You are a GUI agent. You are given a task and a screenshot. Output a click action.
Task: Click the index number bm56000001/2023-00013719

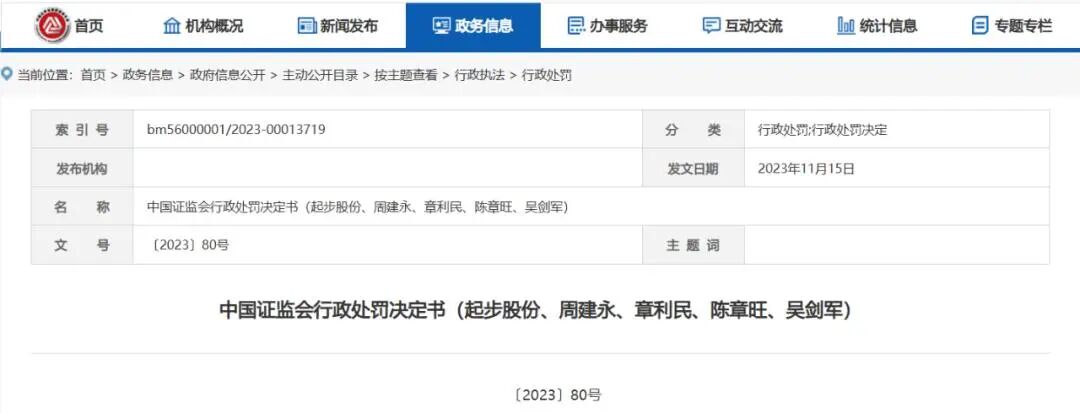pyautogui.click(x=236, y=129)
